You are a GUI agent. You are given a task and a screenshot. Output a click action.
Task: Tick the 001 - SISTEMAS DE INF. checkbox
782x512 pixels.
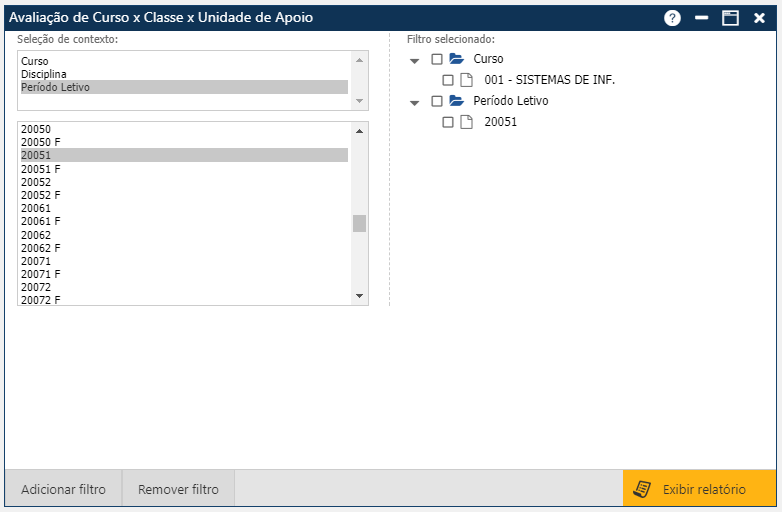(448, 80)
